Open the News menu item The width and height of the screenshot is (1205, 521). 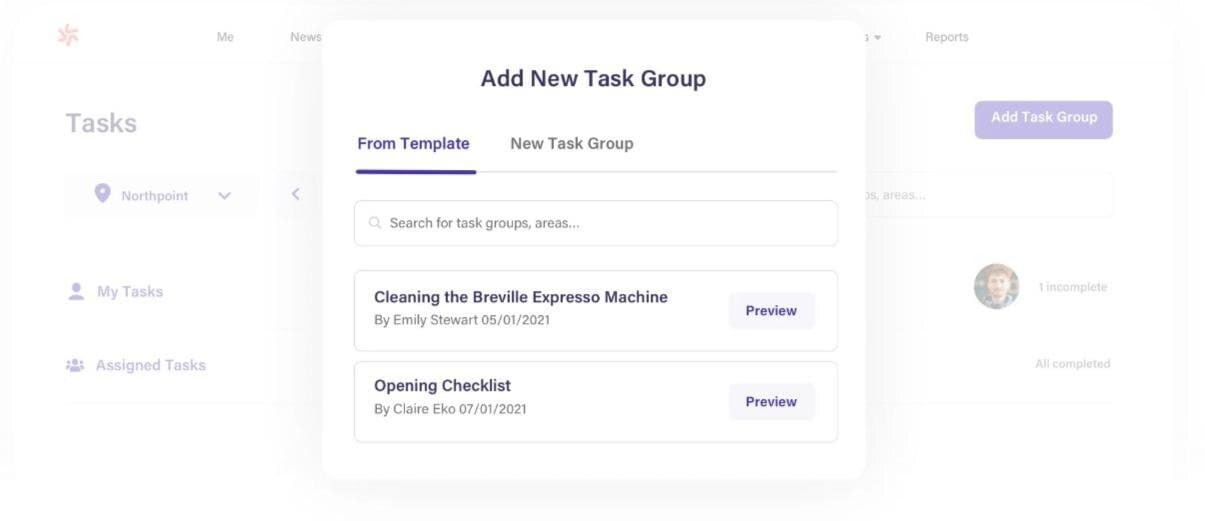(x=306, y=37)
